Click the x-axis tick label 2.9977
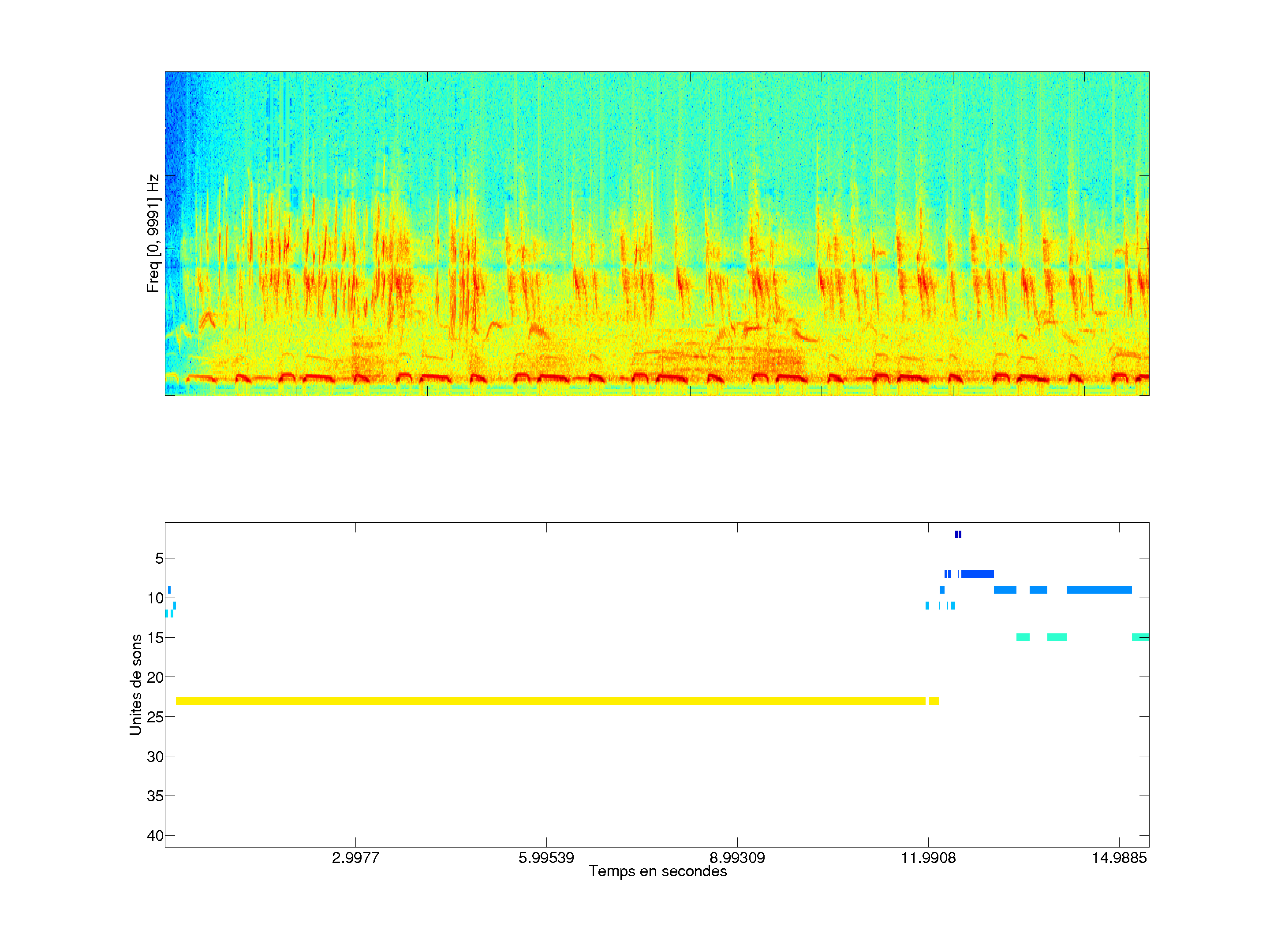Image resolution: width=1270 pixels, height=952 pixels. click(355, 858)
